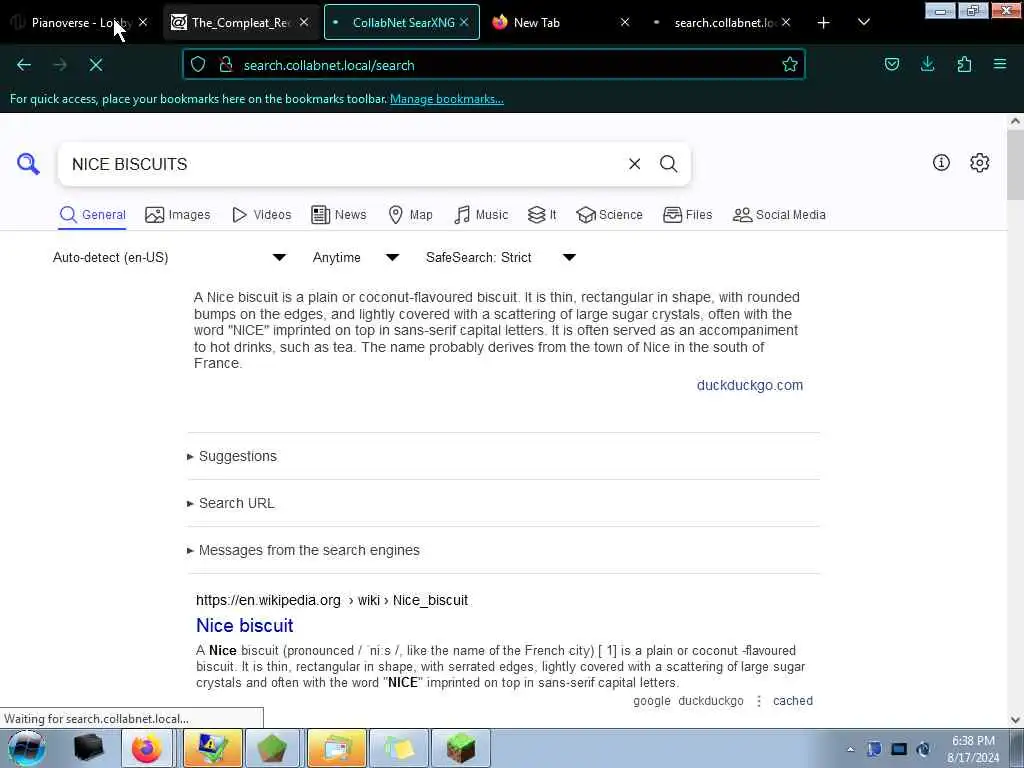Open the preferences gear icon
1024x768 pixels.
980,163
